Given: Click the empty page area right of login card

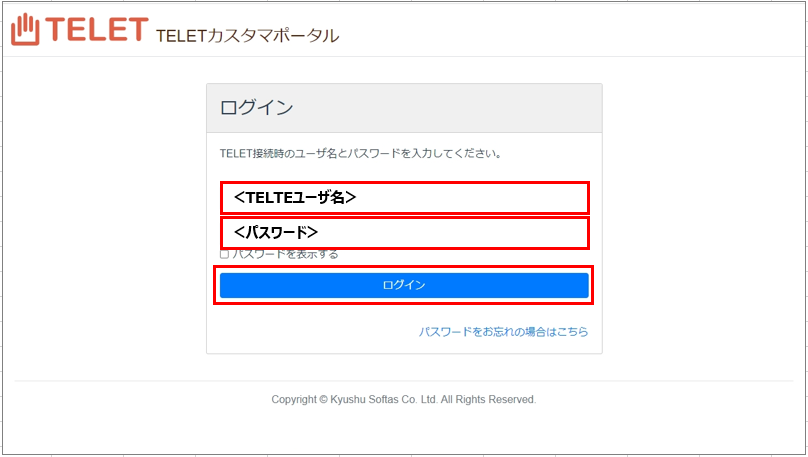Looking at the screenshot, I should click(x=701, y=216).
